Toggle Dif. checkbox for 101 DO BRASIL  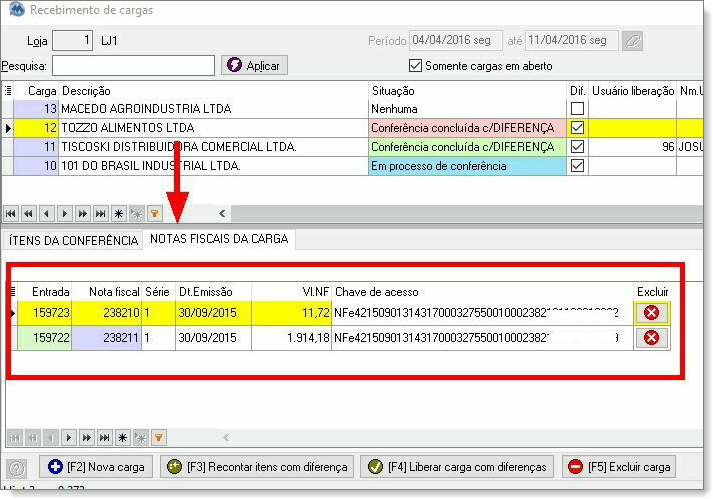[577, 166]
